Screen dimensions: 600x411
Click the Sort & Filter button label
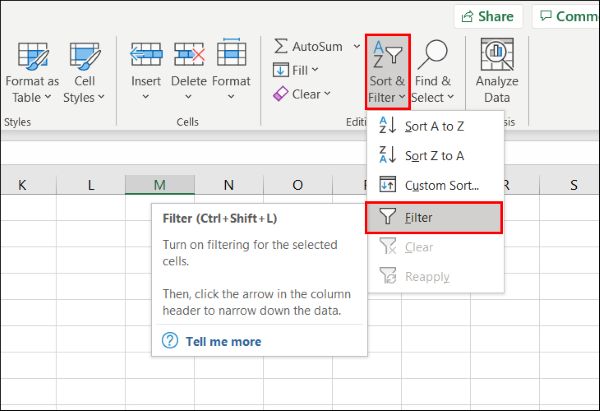pos(387,89)
